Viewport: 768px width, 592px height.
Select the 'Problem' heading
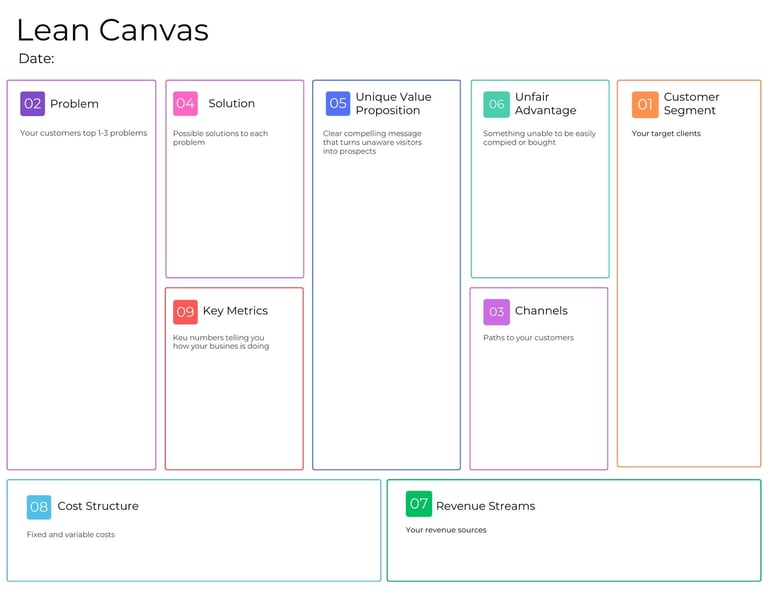pos(74,104)
